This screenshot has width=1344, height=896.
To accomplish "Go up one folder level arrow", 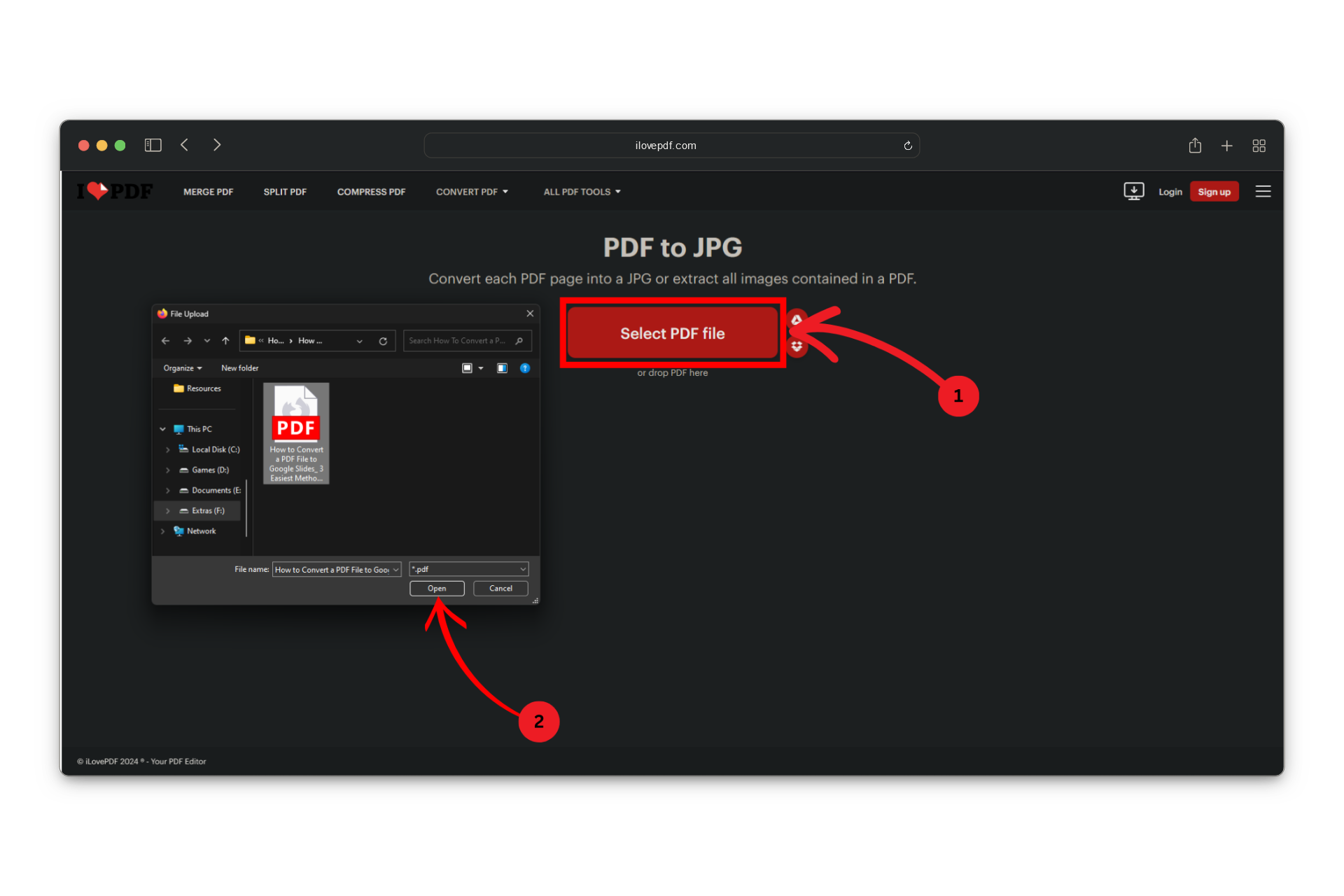I will pos(225,341).
